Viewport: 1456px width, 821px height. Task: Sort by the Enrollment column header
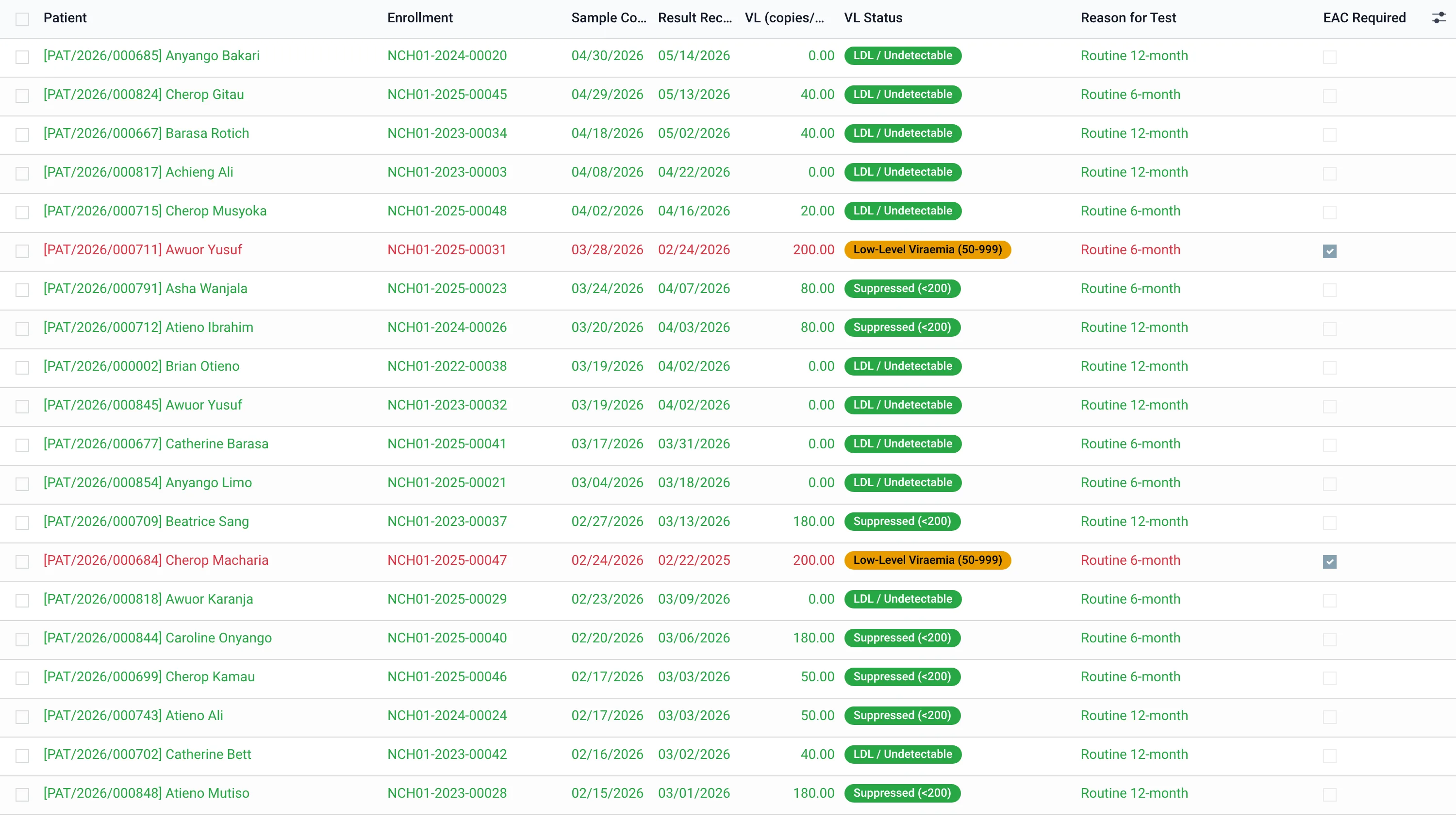(420, 18)
